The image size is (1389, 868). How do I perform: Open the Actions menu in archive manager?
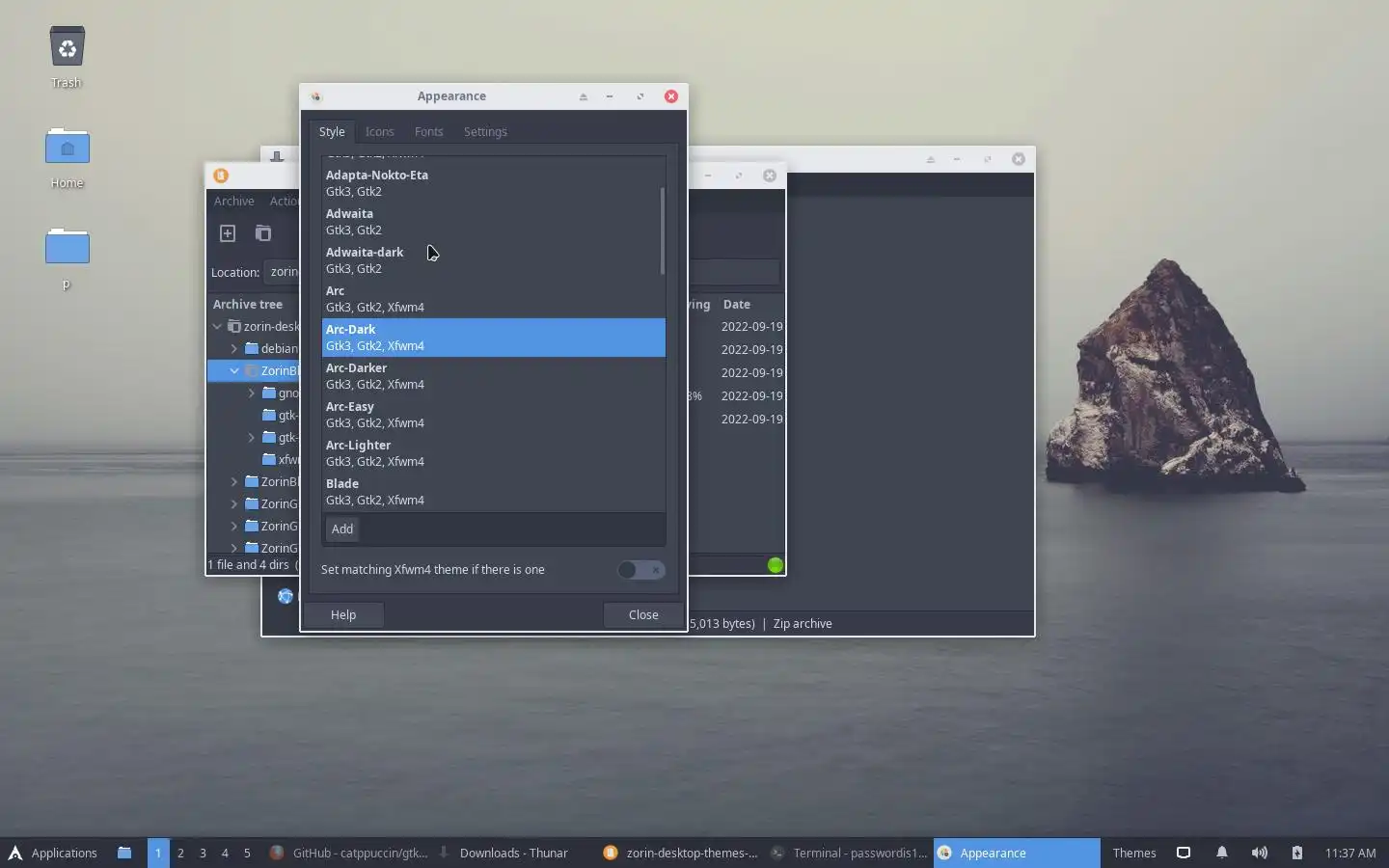tap(284, 202)
